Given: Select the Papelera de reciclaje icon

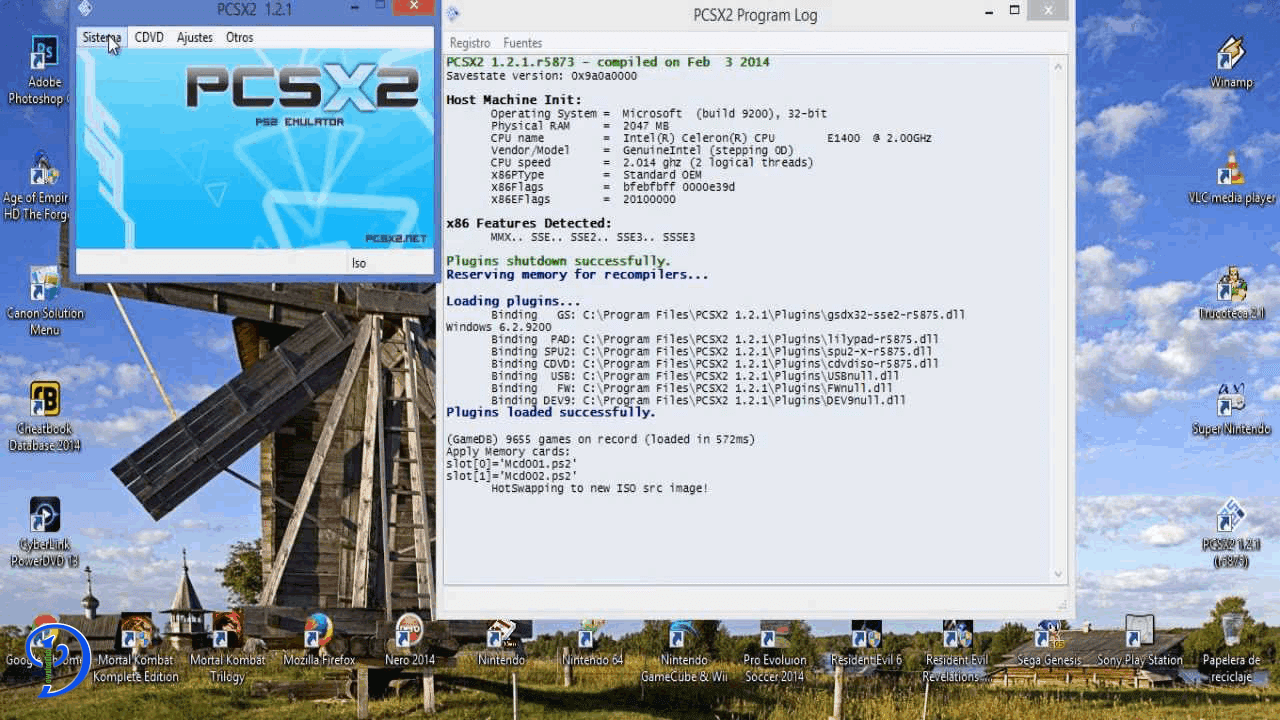Looking at the screenshot, I should tap(1231, 649).
